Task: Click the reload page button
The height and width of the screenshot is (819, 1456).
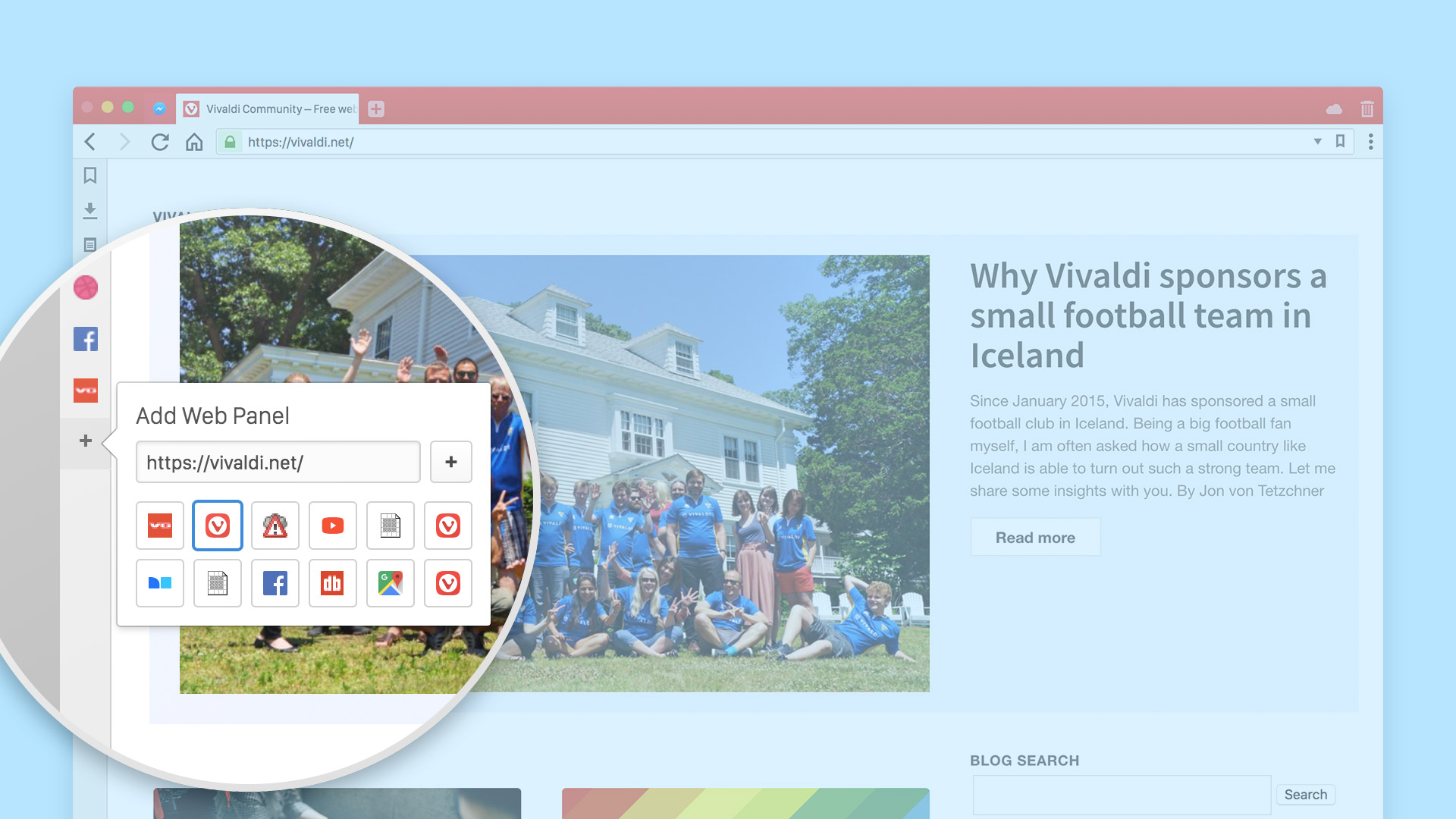Action: point(160,142)
